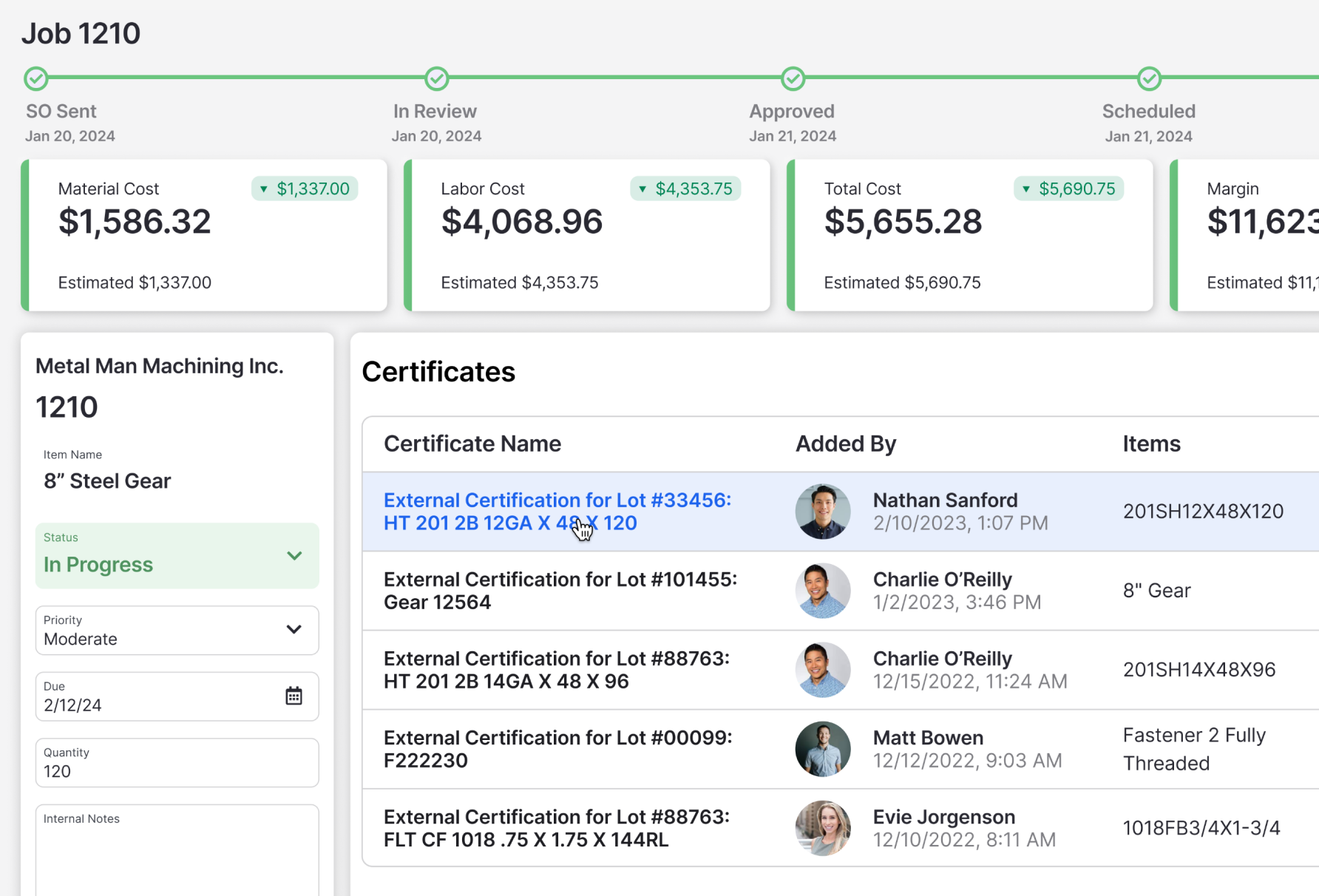Click the Approved checkmark step icon
This screenshot has width=1319, height=896.
click(793, 78)
